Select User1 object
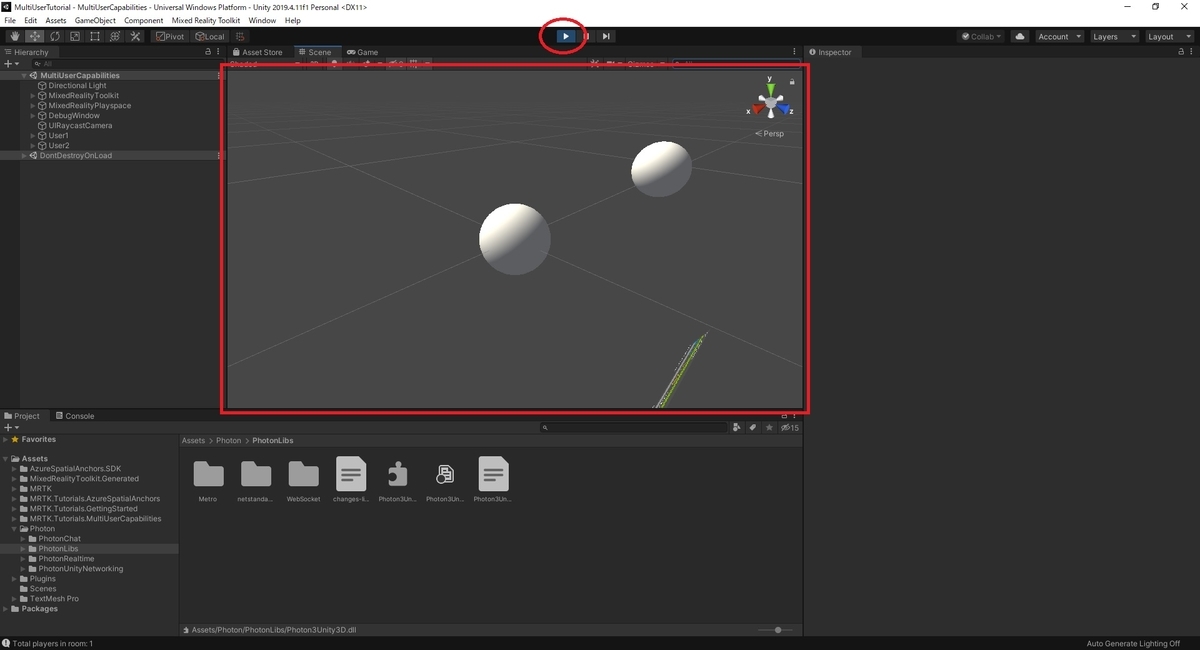Screen dimensions: 1200x650 (x=58, y=136)
